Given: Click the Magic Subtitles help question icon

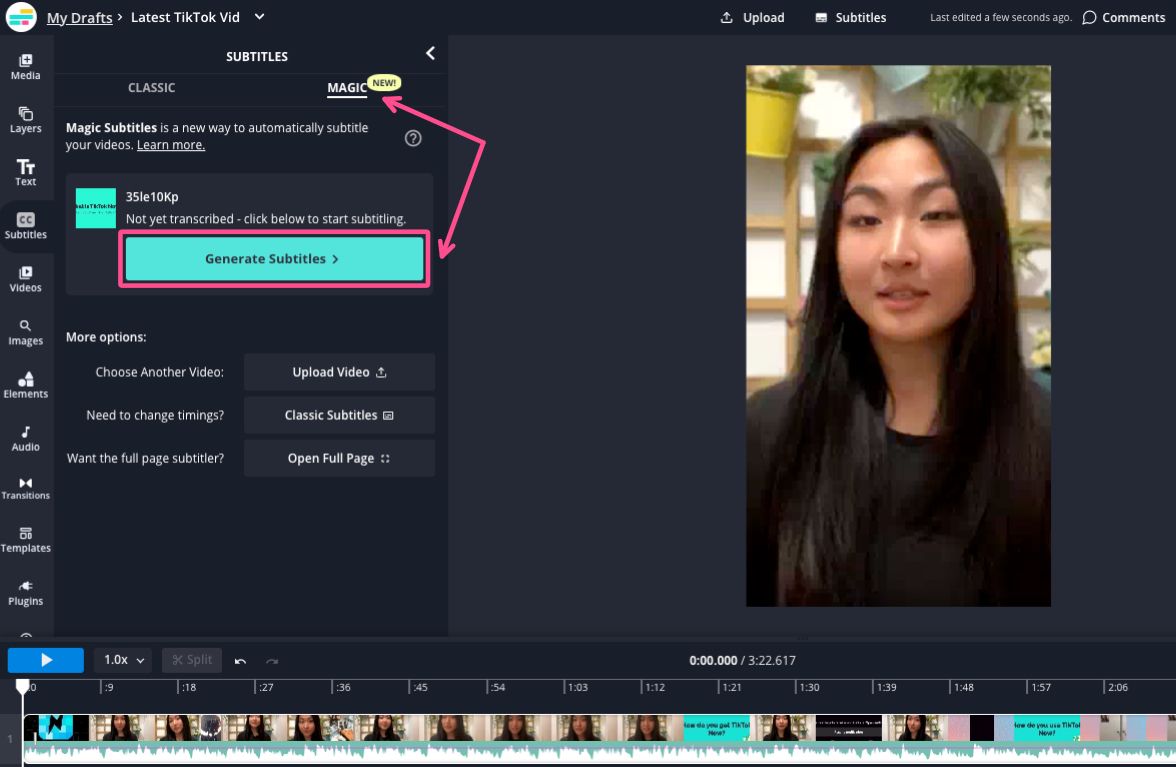Looking at the screenshot, I should tap(413, 138).
